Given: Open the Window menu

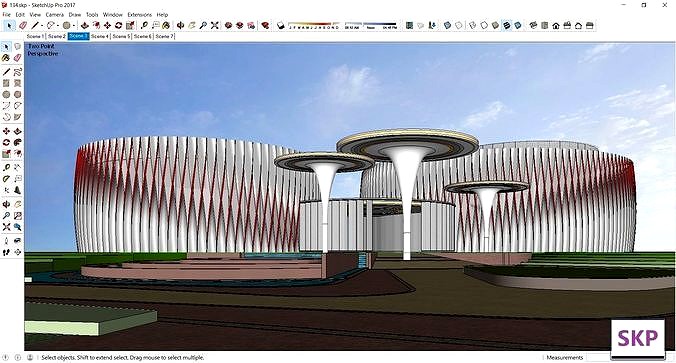Looking at the screenshot, I should 113,15.
